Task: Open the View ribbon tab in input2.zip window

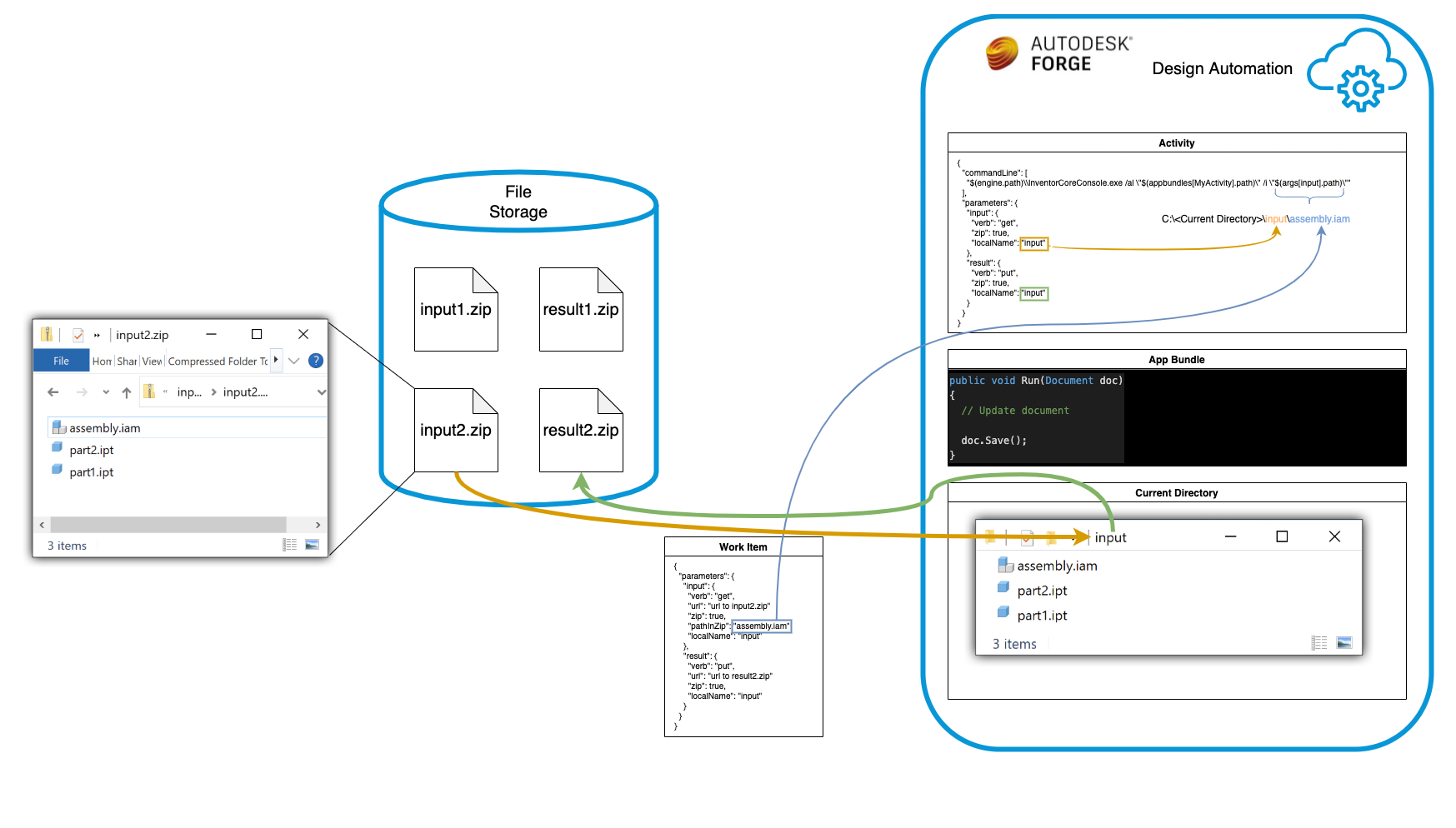Action: pyautogui.click(x=152, y=361)
